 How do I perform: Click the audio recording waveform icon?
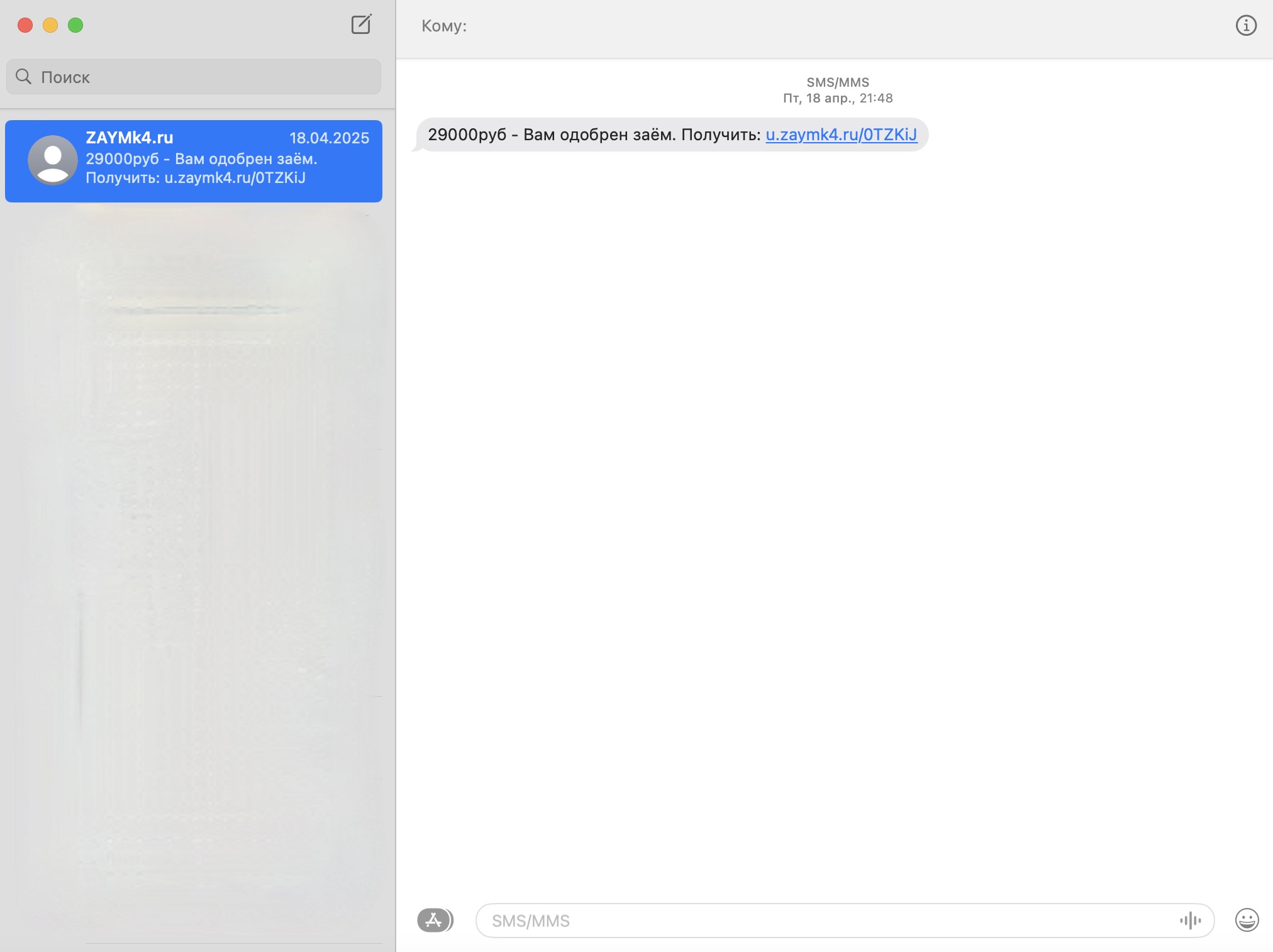[1190, 921]
